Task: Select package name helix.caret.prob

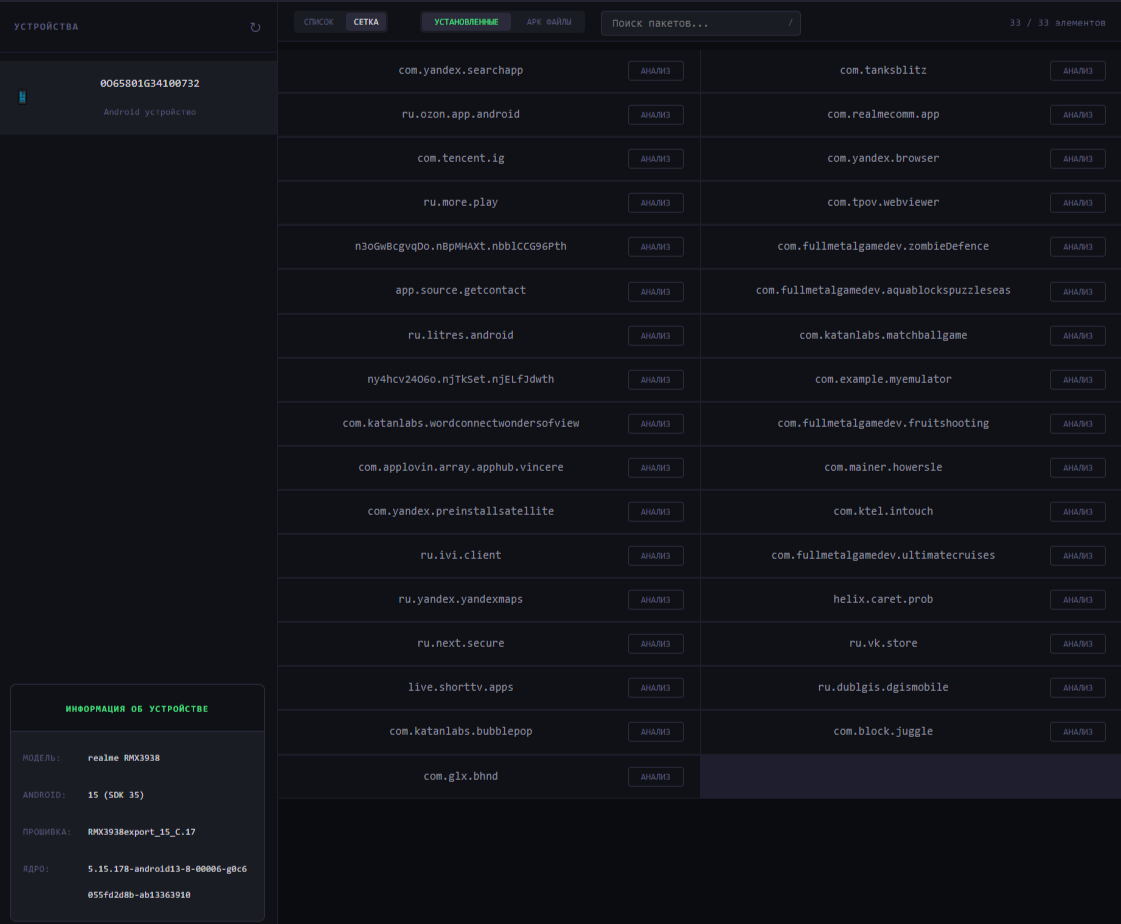Action: [883, 599]
